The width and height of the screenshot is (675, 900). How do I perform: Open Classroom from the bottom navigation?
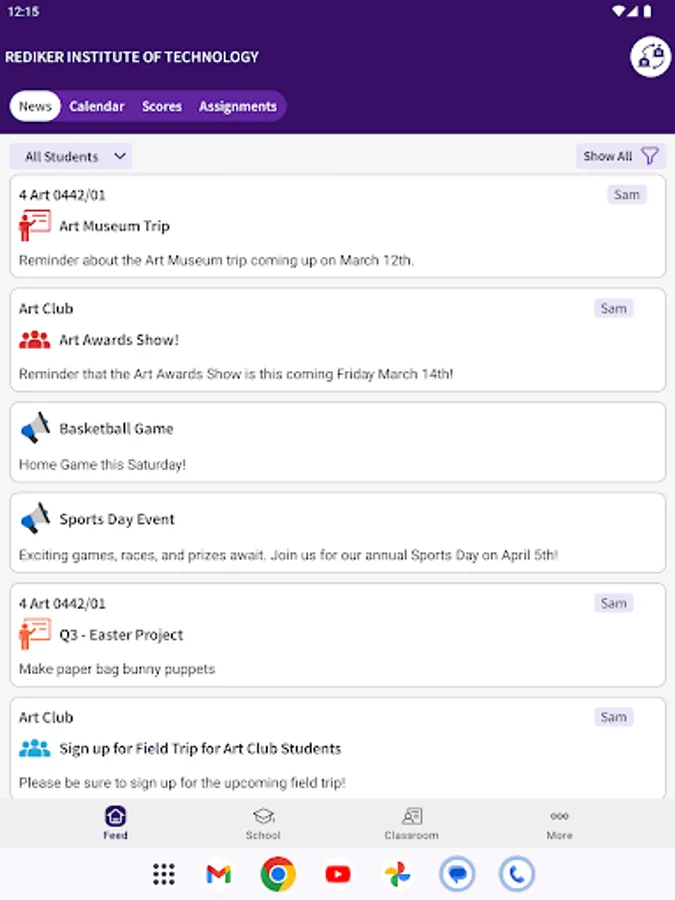411,822
